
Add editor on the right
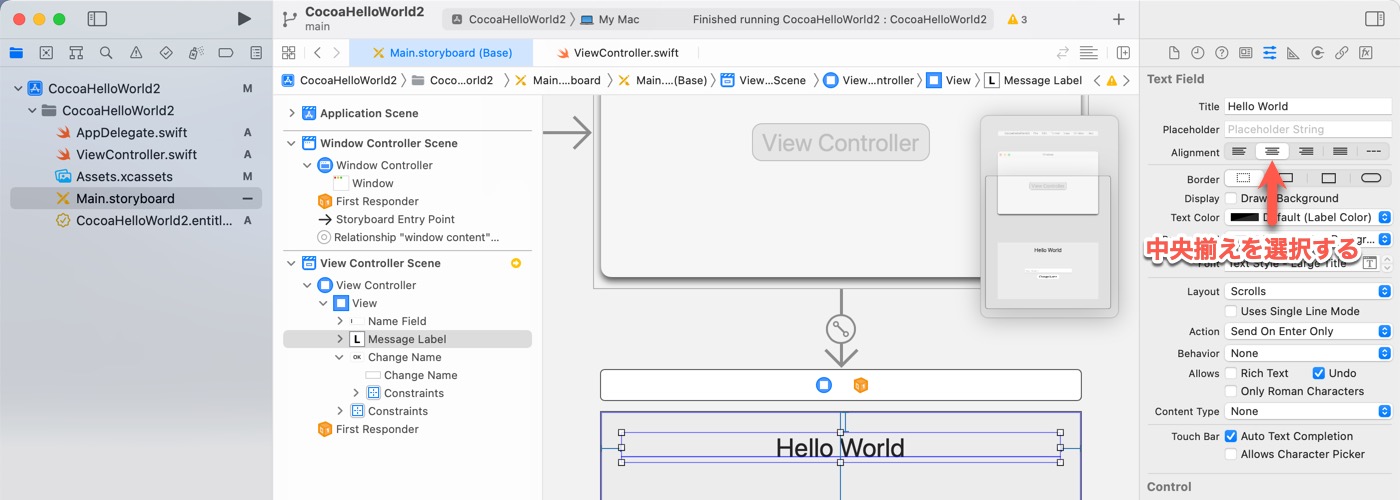(x=1123, y=53)
